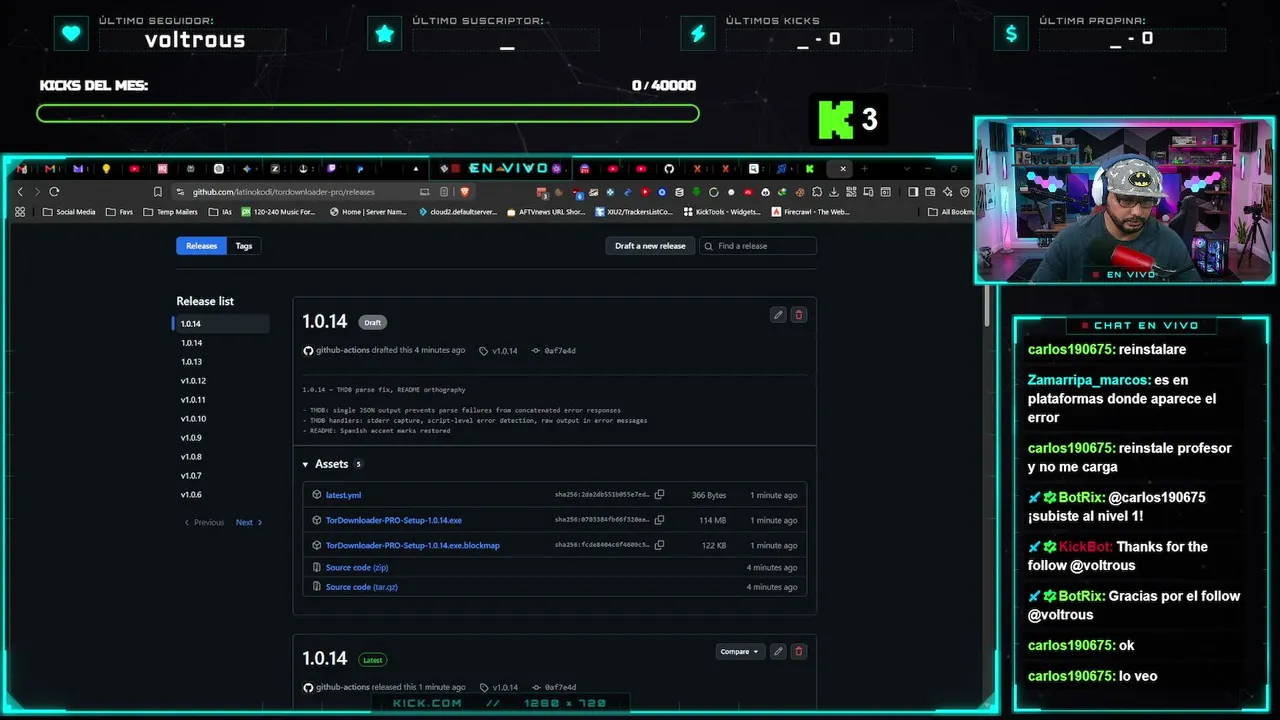Delete the Latest 1.0.14 release
This screenshot has height=720, width=1280.
tap(798, 651)
